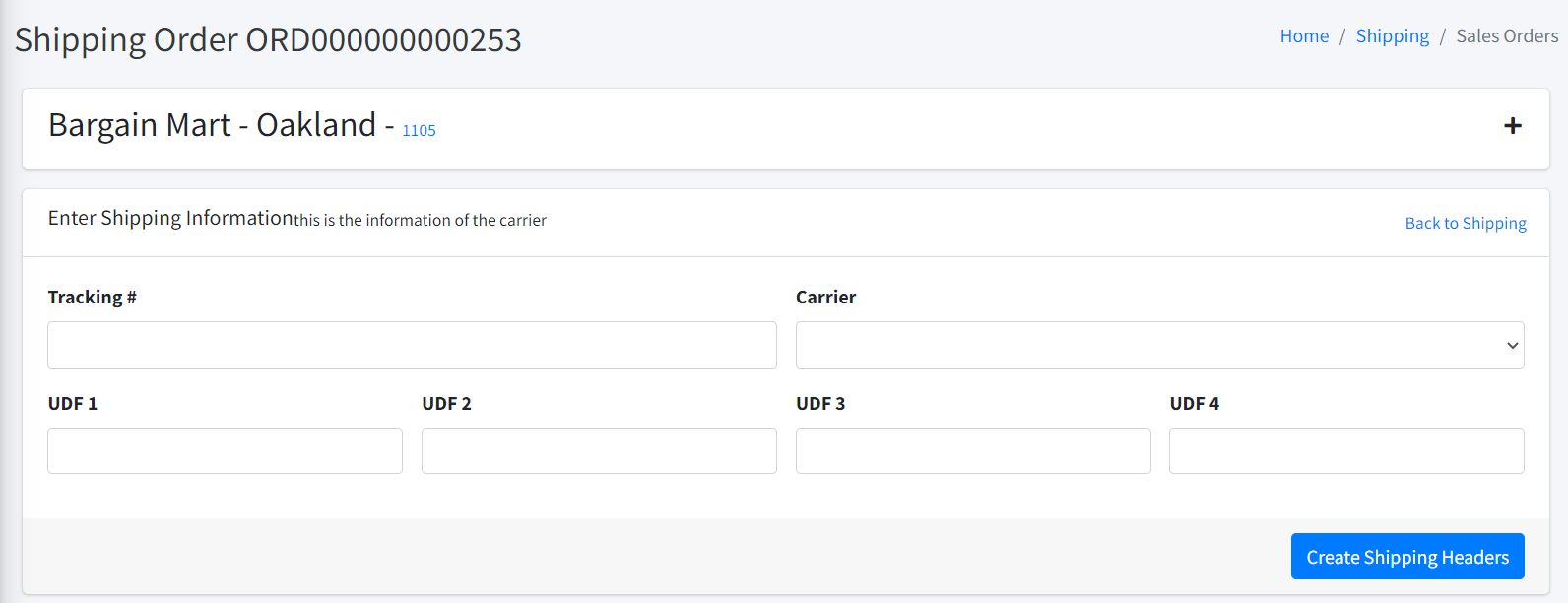Select the UDF 2 input field
This screenshot has width=1568, height=603.
point(599,450)
